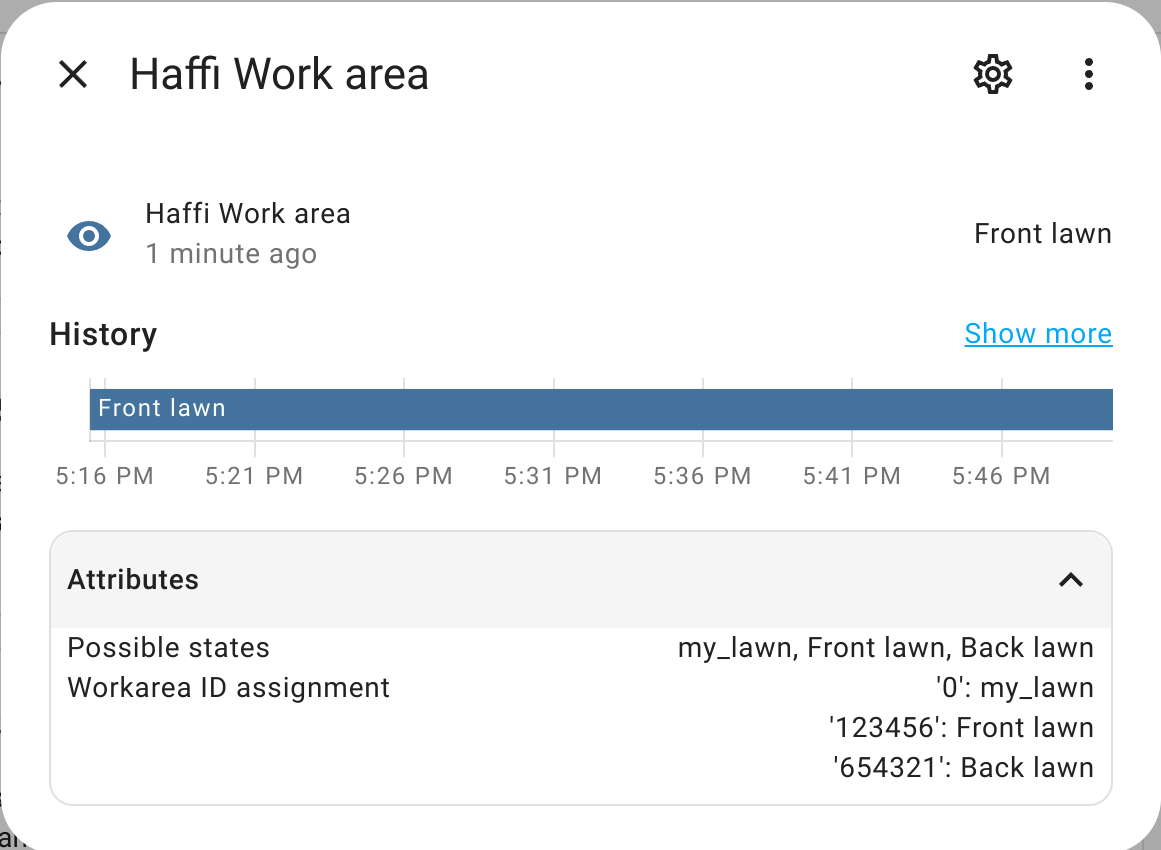Click the '123456': Front lawn entry
The height and width of the screenshot is (850, 1161).
click(x=960, y=728)
